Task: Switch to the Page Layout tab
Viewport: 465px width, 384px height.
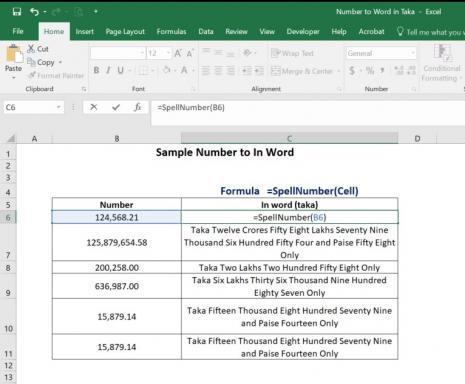Action: (125, 32)
